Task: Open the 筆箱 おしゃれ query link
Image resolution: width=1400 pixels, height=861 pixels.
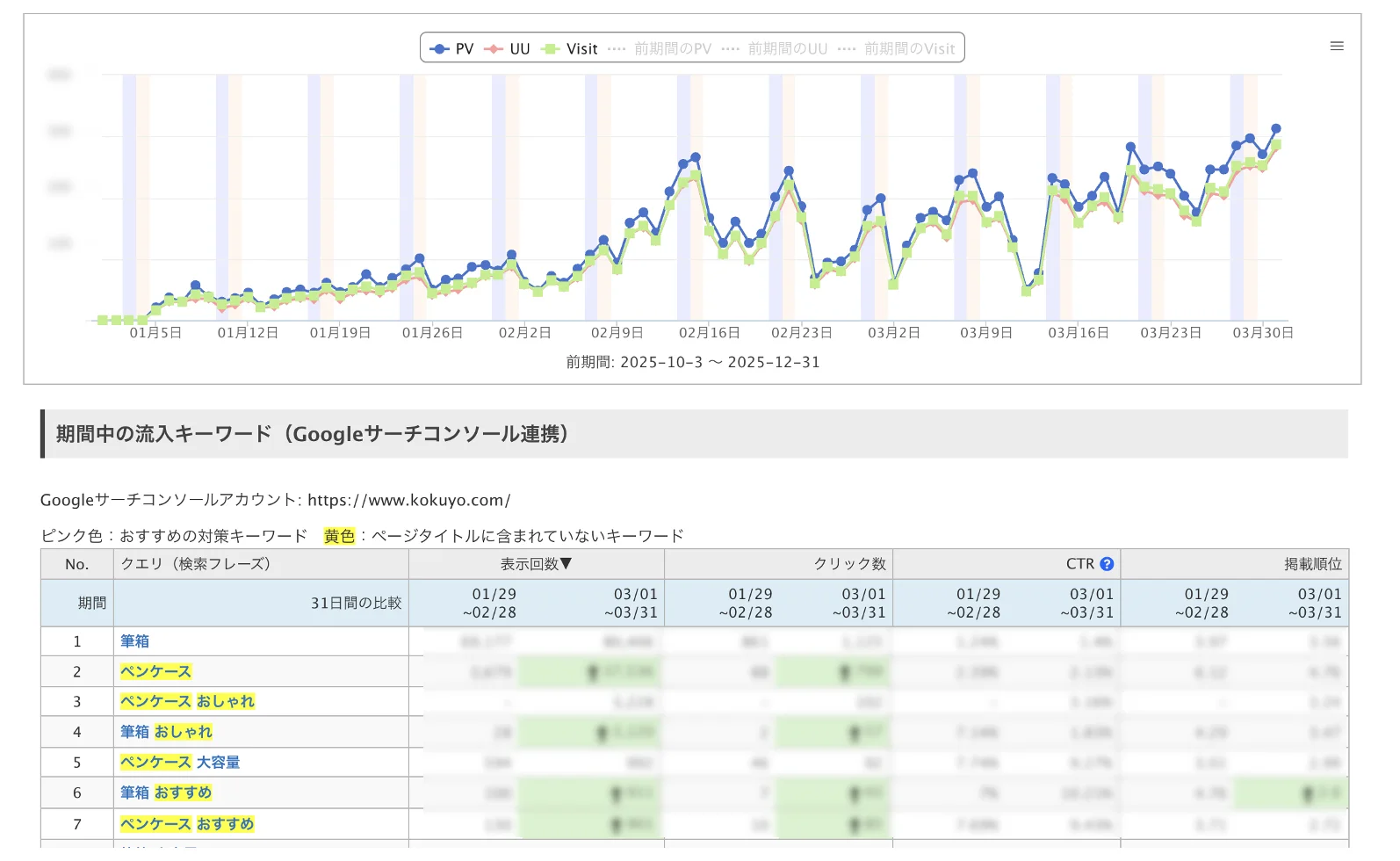Action: 166,732
